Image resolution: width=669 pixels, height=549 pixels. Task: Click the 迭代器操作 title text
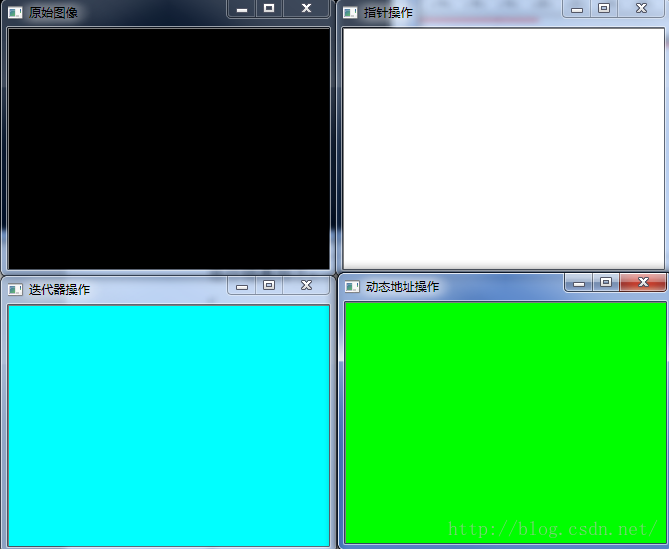59,290
